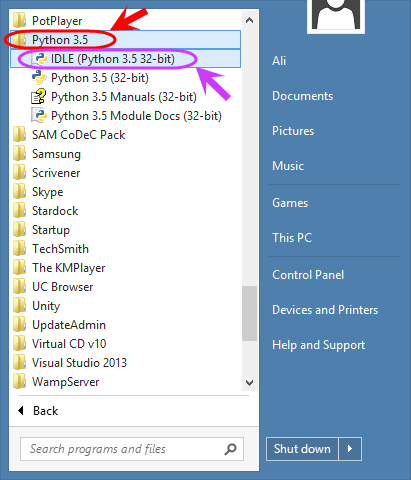Image resolution: width=411 pixels, height=480 pixels.
Task: Click the Unity folder icon
Action: pos(19,306)
